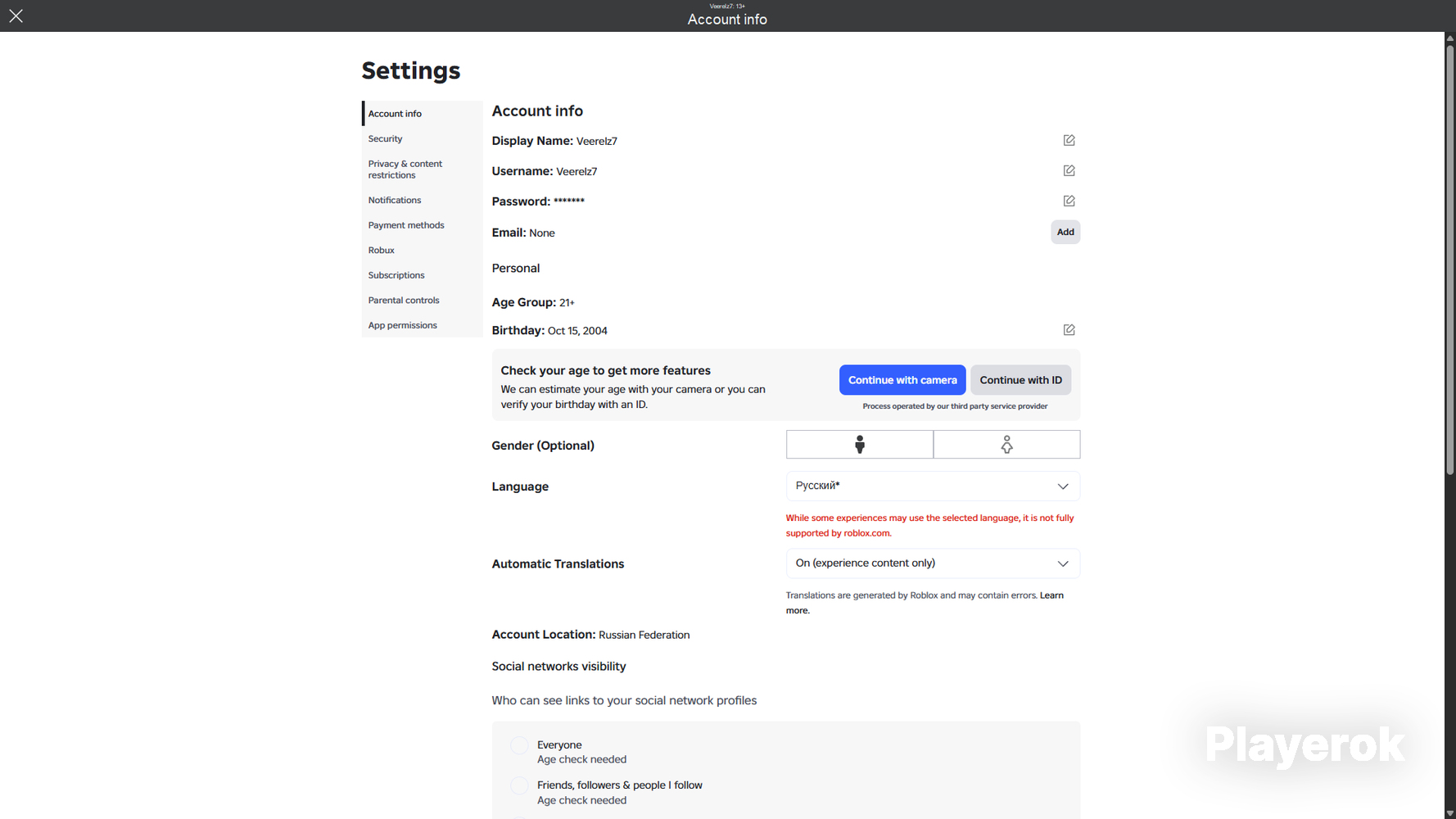Edit the Birthday using its pencil icon
The width and height of the screenshot is (1456, 819).
click(1069, 329)
